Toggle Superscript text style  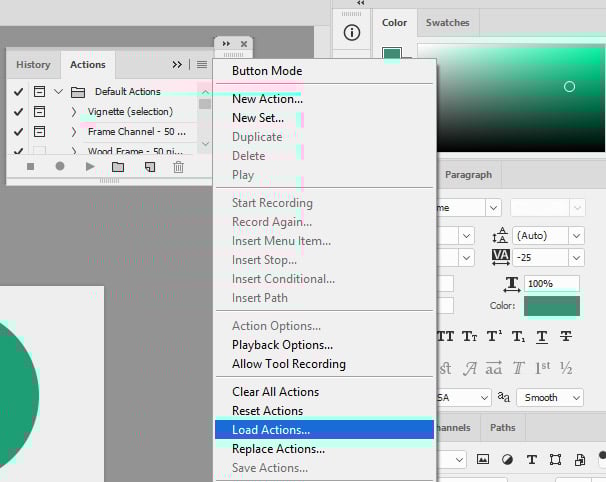click(494, 336)
